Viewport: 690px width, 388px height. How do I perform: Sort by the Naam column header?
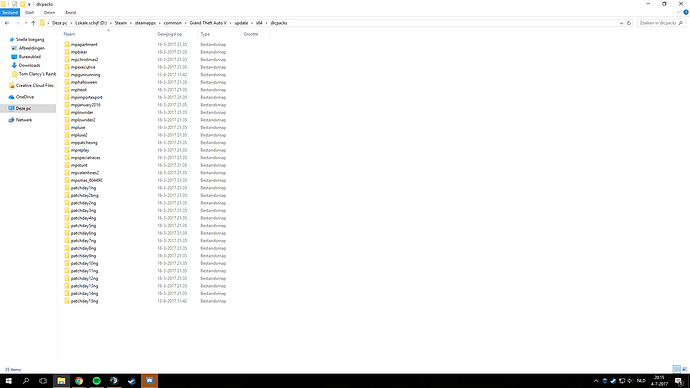click(x=69, y=34)
